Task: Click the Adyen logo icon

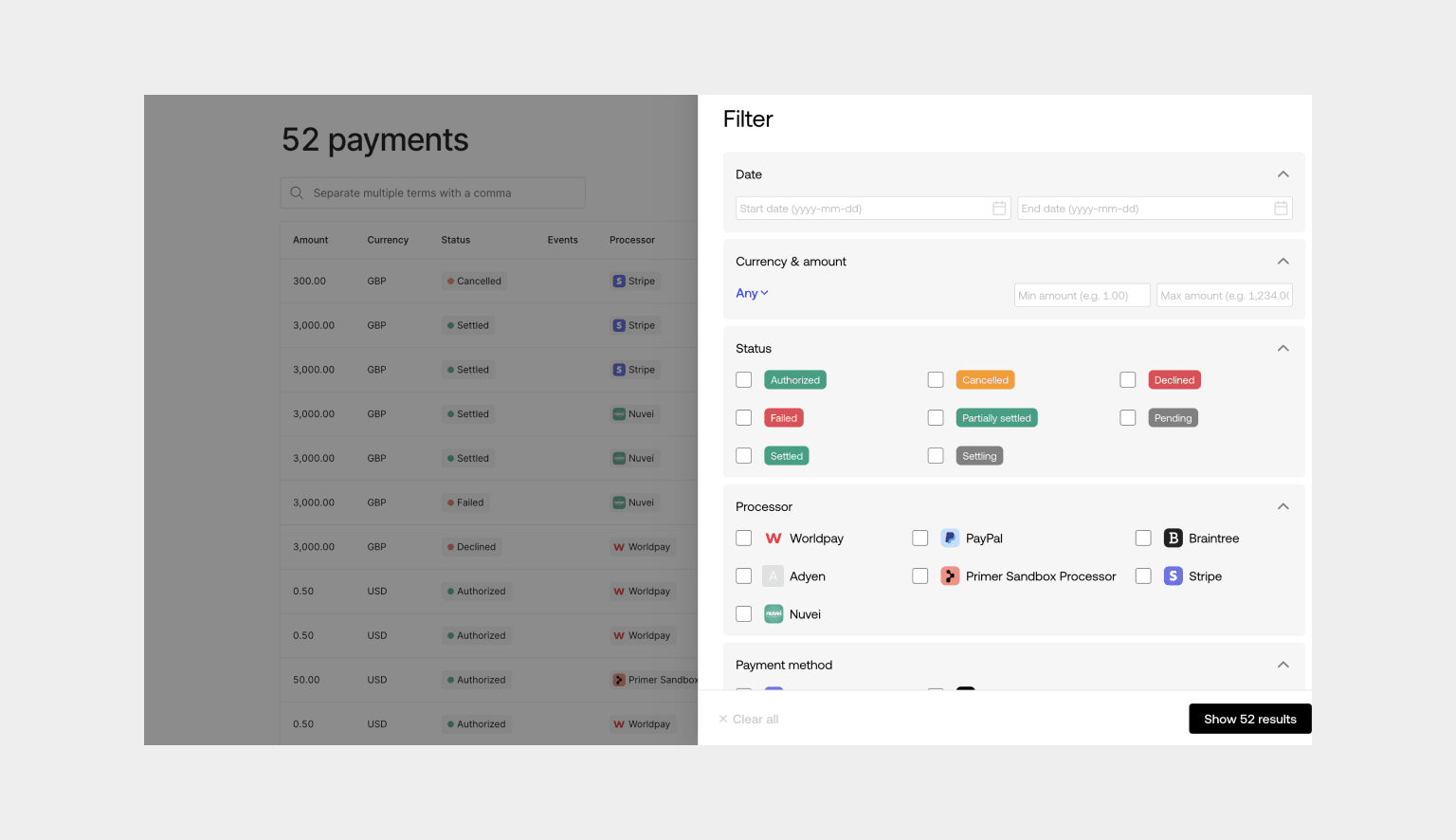Action: click(x=773, y=576)
